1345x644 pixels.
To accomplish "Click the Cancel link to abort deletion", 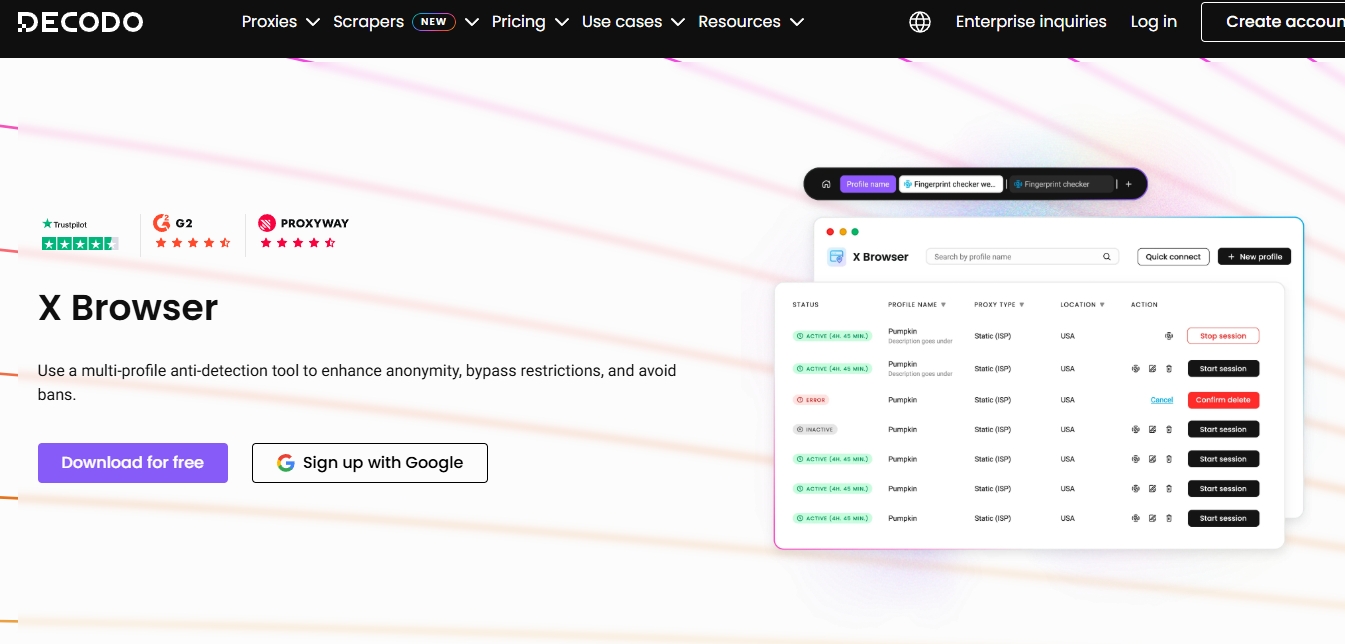I will 1162,400.
